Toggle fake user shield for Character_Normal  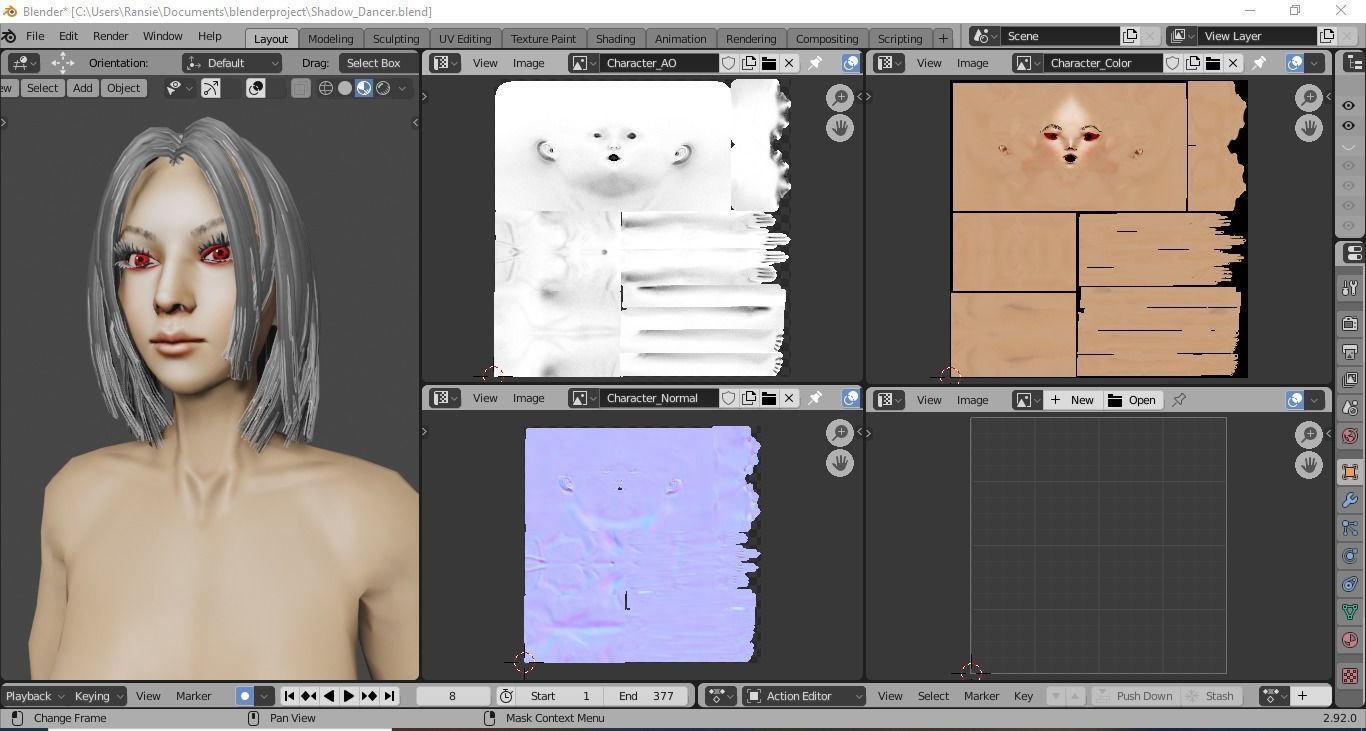729,398
